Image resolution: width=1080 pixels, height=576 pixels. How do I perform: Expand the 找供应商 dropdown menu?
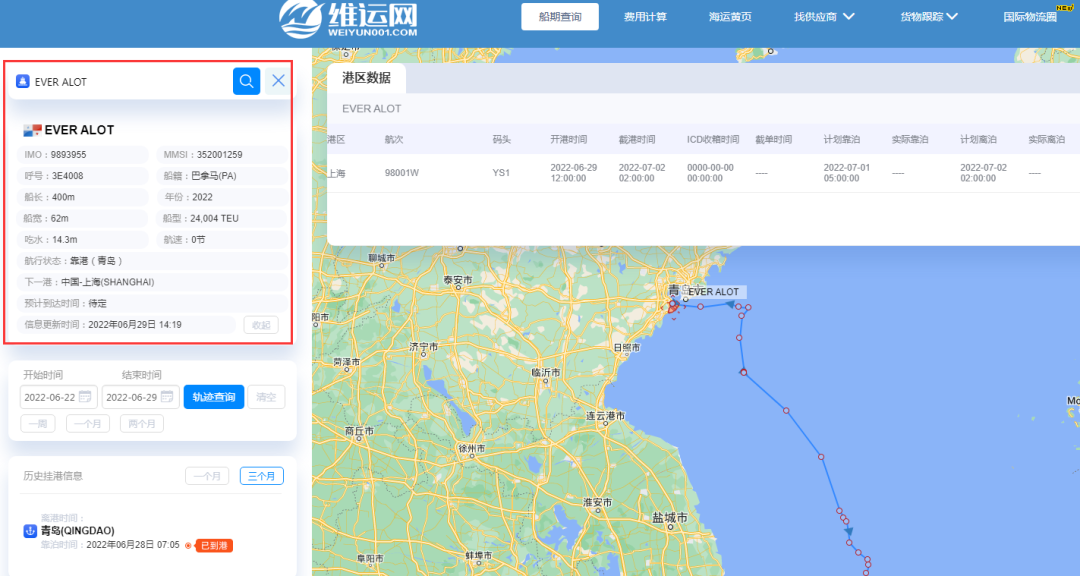point(816,16)
